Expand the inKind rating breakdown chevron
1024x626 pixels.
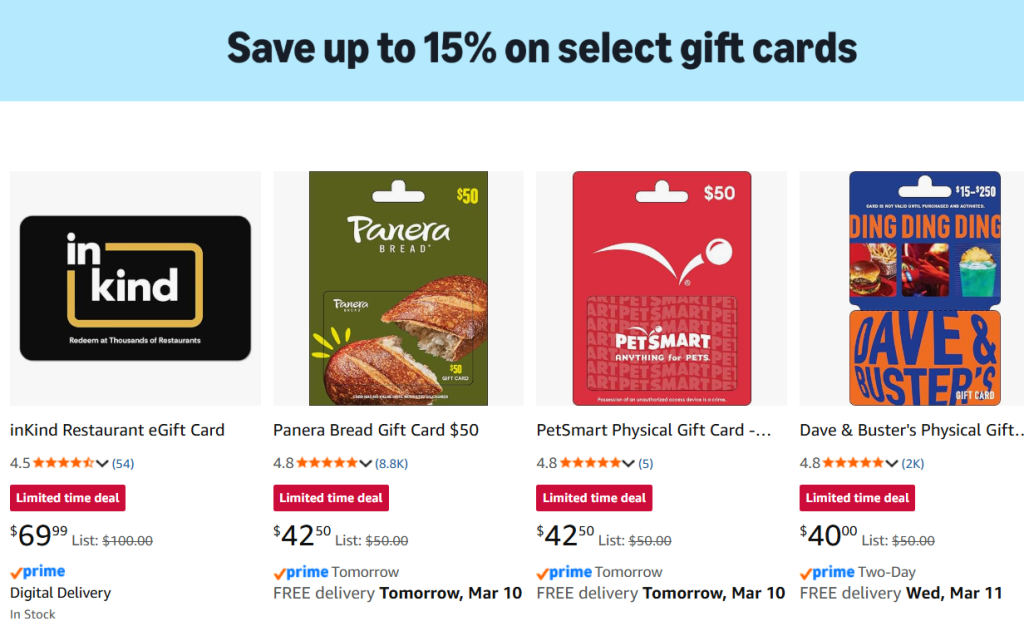[102, 463]
